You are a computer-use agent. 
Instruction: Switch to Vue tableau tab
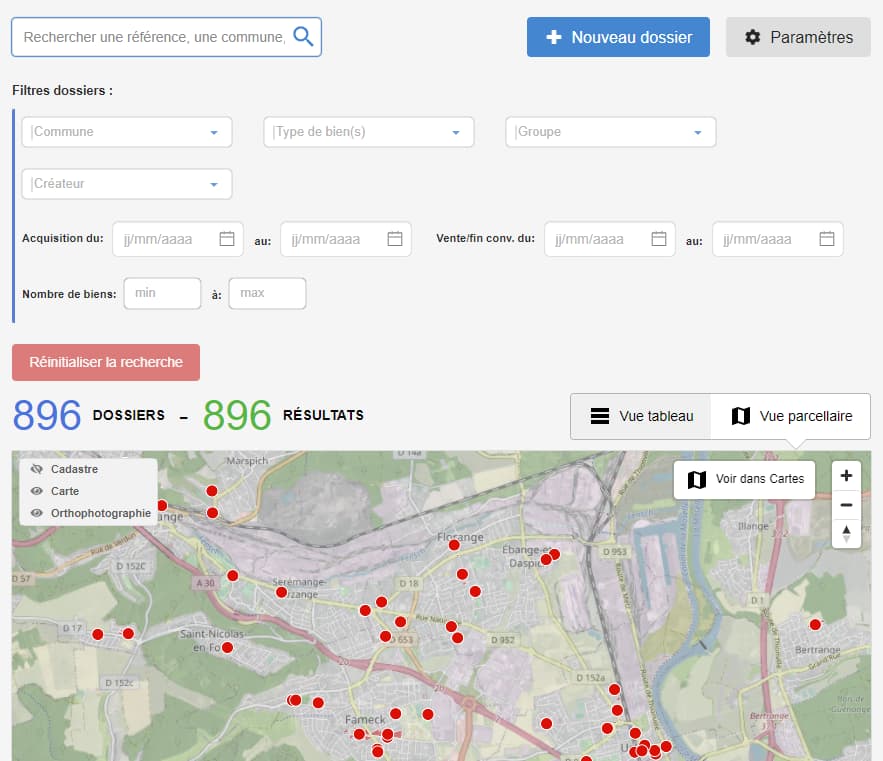641,416
